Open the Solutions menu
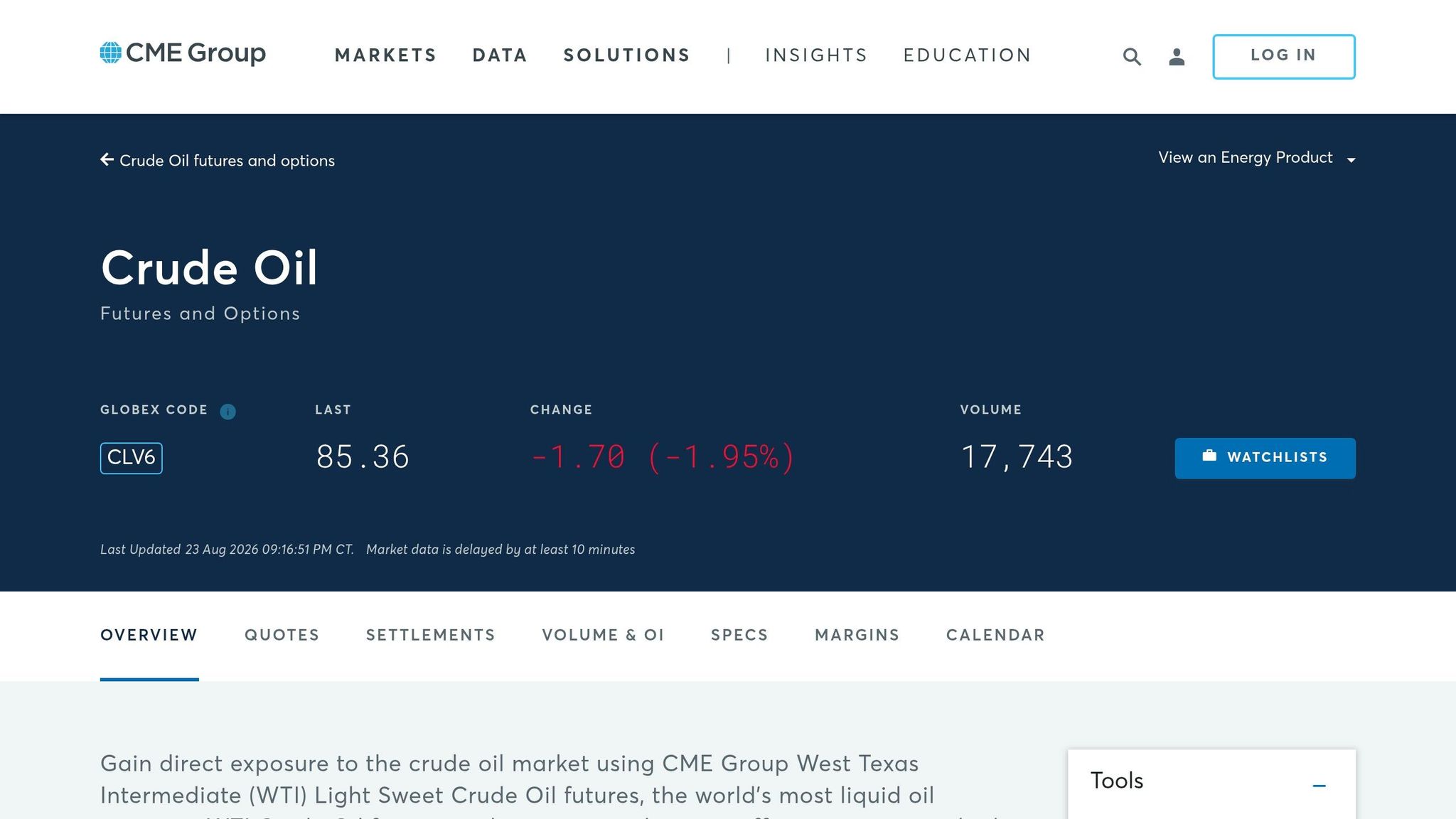The width and height of the screenshot is (1456, 819). [x=626, y=55]
